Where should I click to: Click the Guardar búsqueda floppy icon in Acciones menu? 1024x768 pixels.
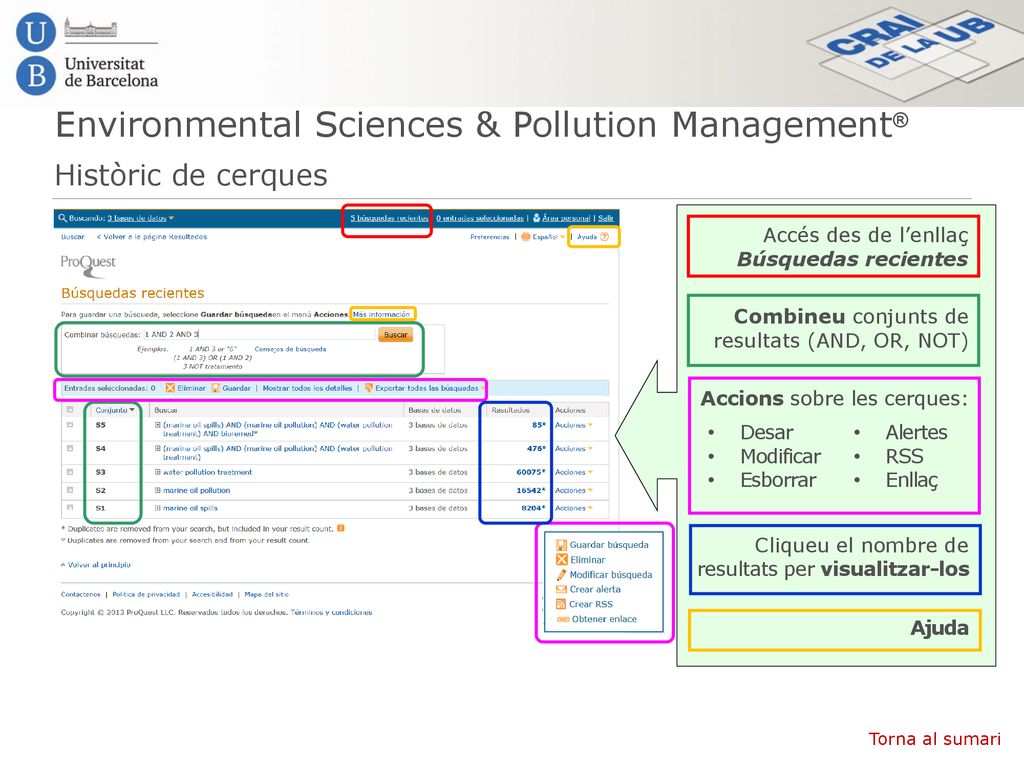[x=562, y=545]
